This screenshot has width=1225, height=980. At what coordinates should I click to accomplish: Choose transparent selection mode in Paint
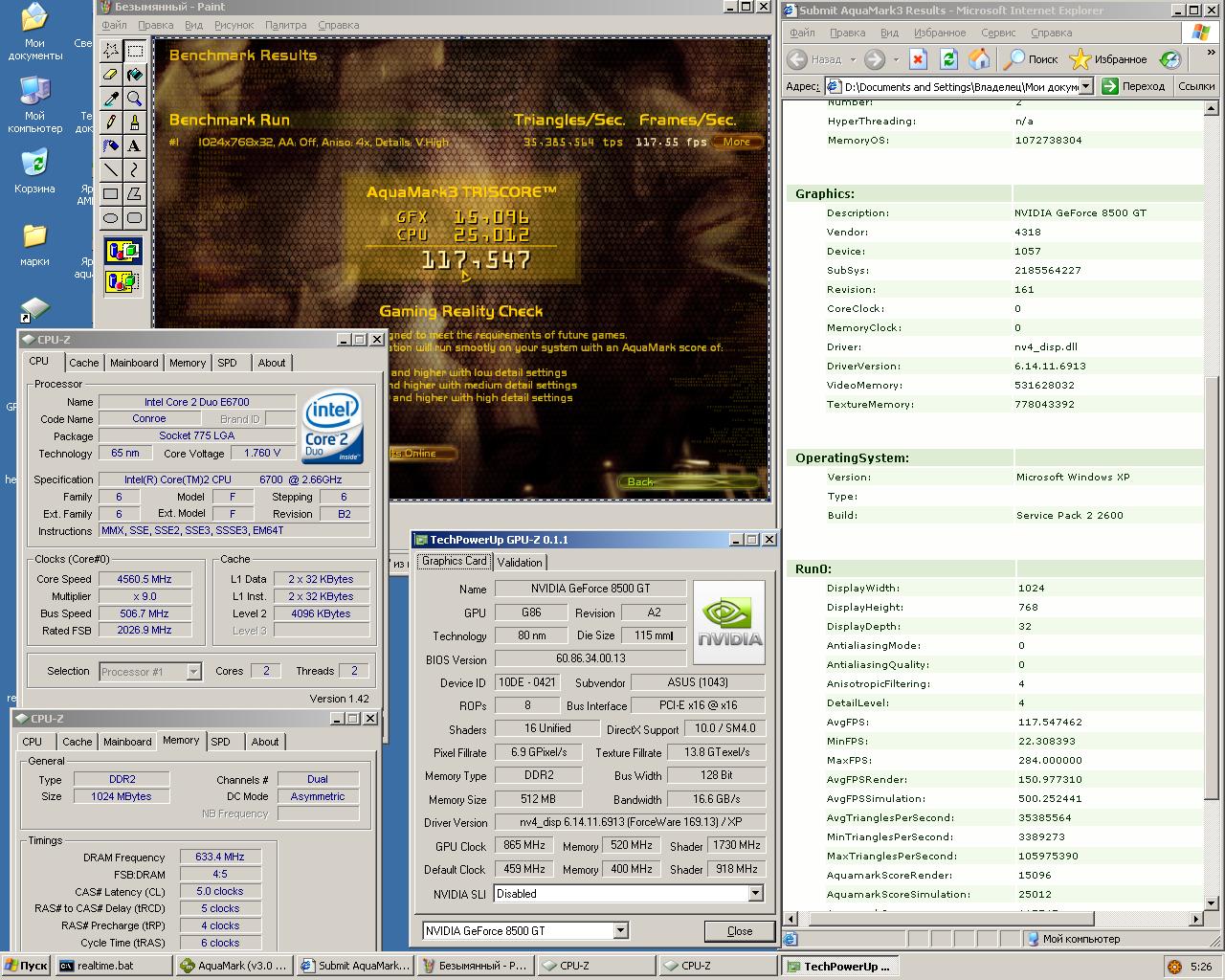tap(123, 281)
